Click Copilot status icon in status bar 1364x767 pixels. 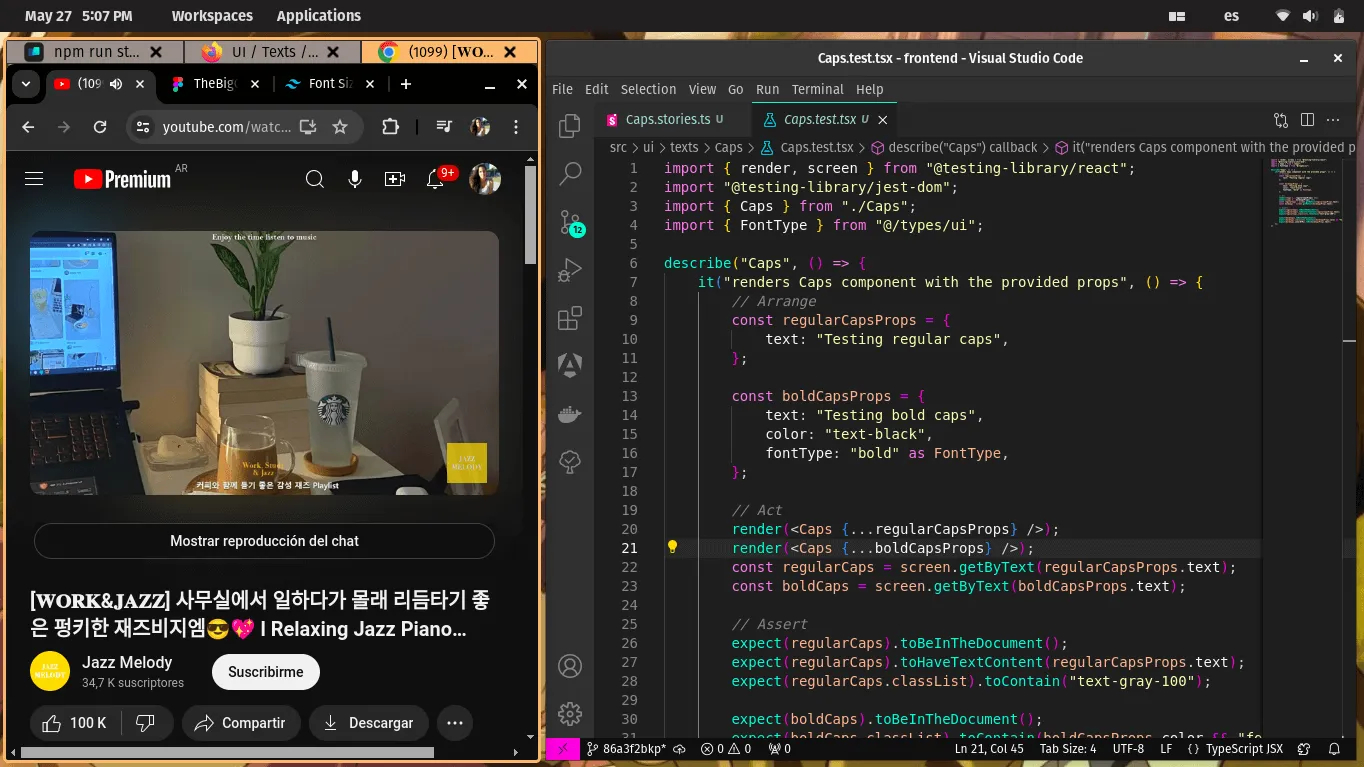coord(1304,748)
